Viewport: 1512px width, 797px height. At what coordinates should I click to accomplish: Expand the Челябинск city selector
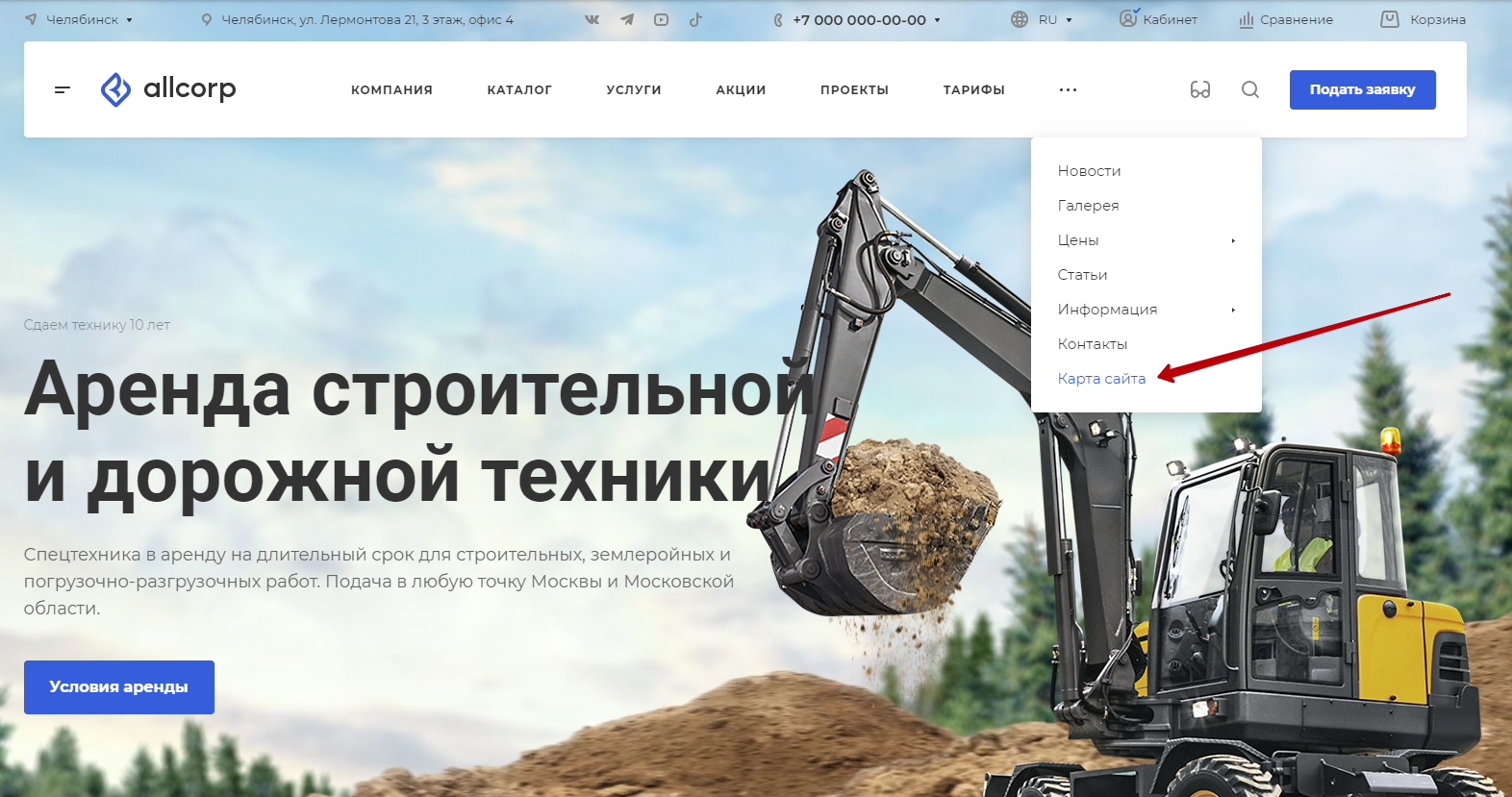pos(129,19)
